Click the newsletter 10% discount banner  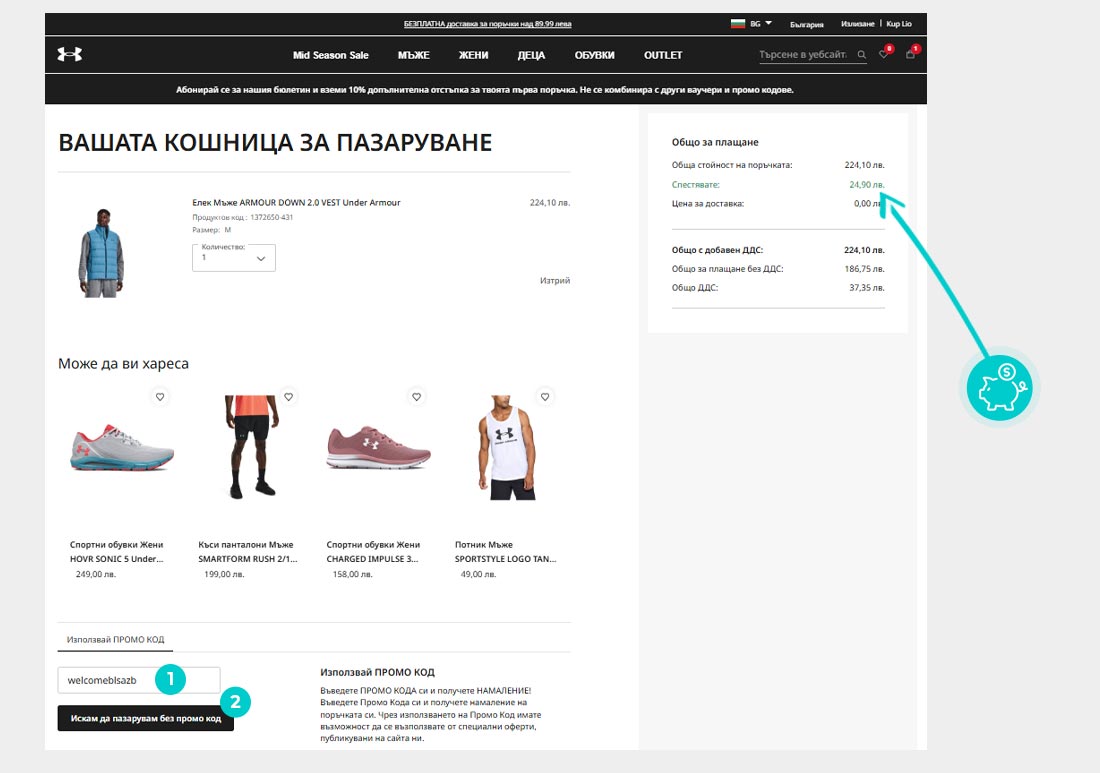[485, 90]
